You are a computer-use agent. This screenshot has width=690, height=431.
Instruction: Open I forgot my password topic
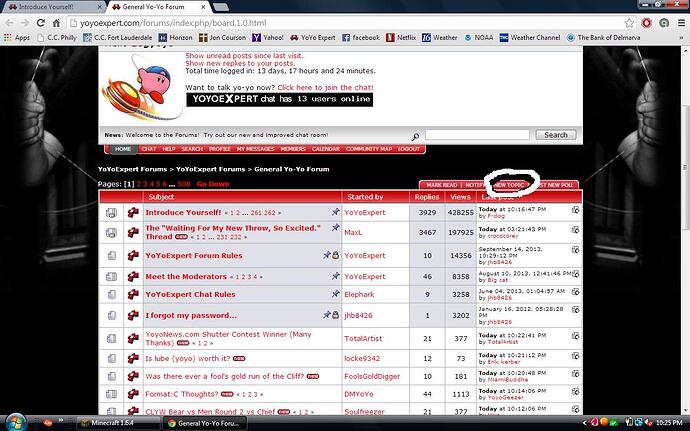point(191,315)
